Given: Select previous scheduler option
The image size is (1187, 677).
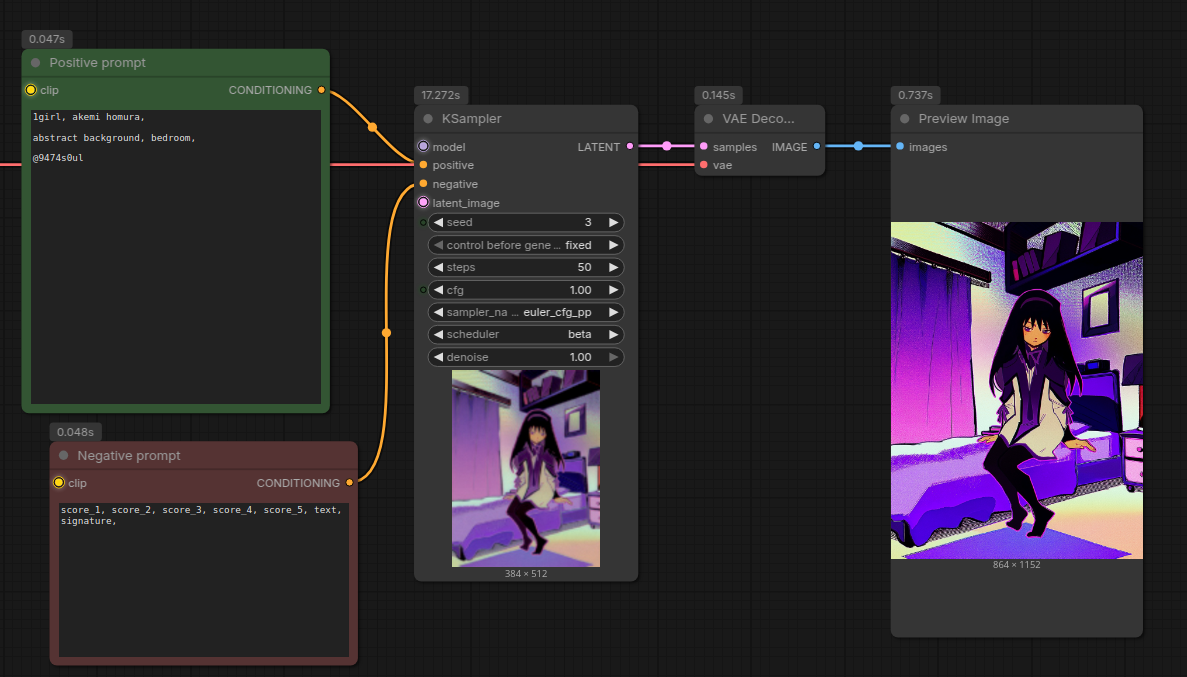Looking at the screenshot, I should pyautogui.click(x=438, y=334).
